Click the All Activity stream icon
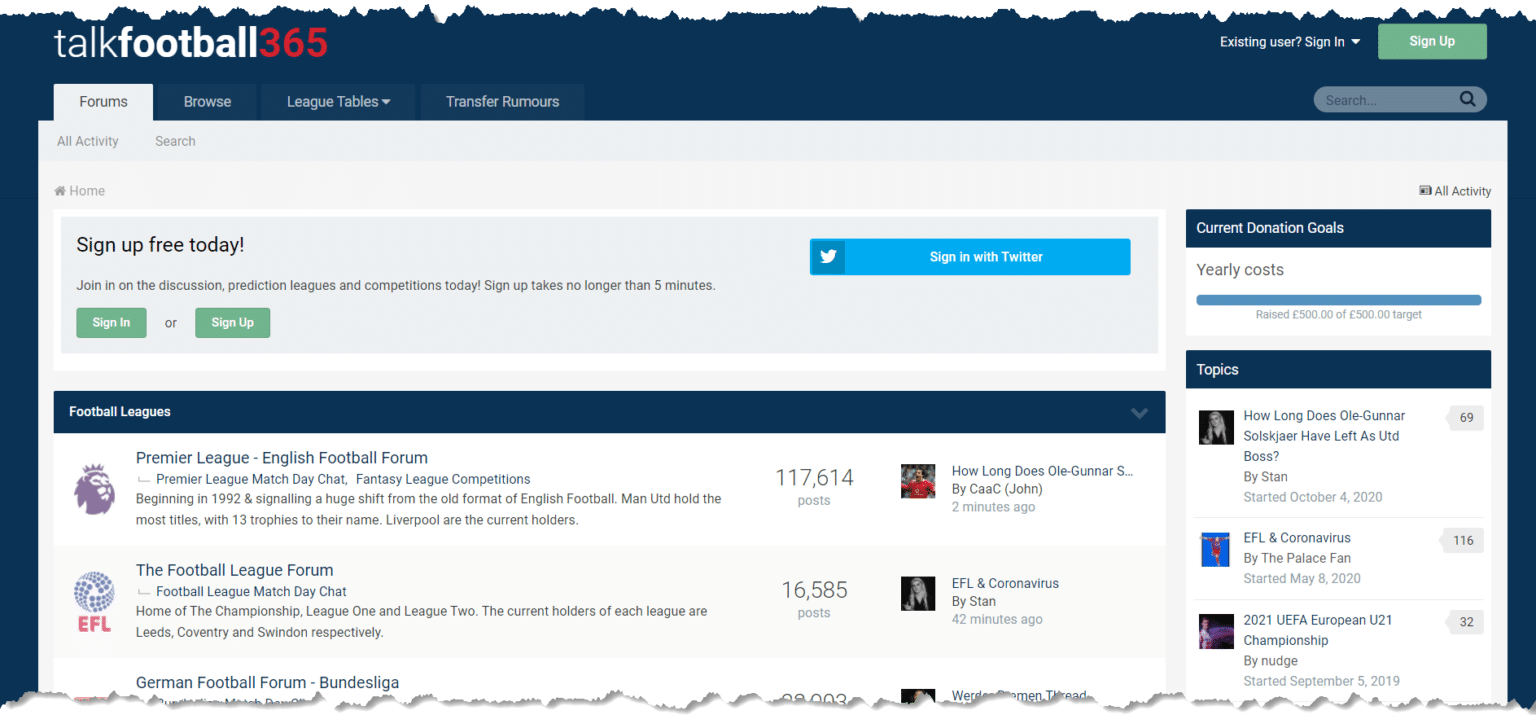 (1424, 190)
